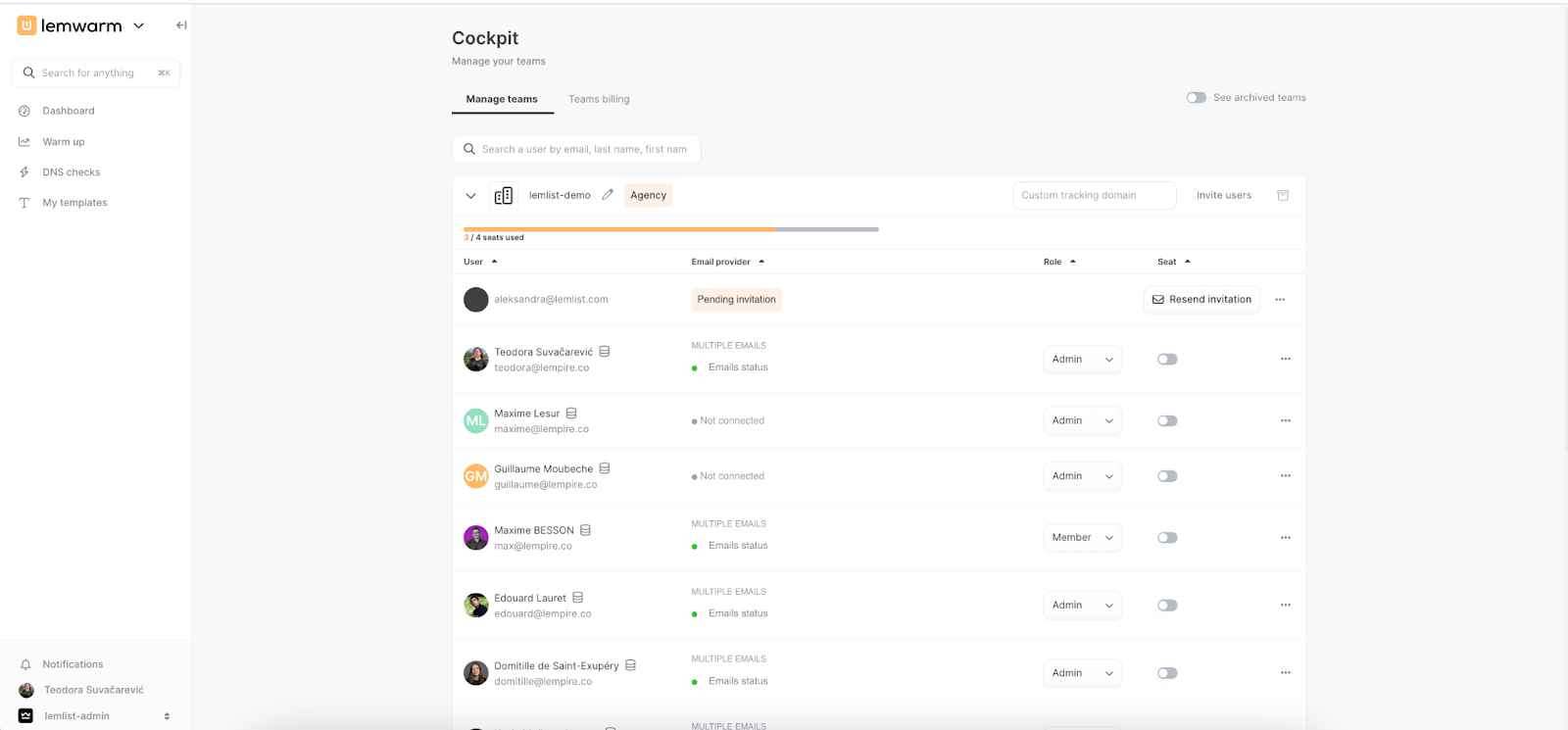
Task: Click the lemlist-demo team building icon
Action: [x=504, y=196]
